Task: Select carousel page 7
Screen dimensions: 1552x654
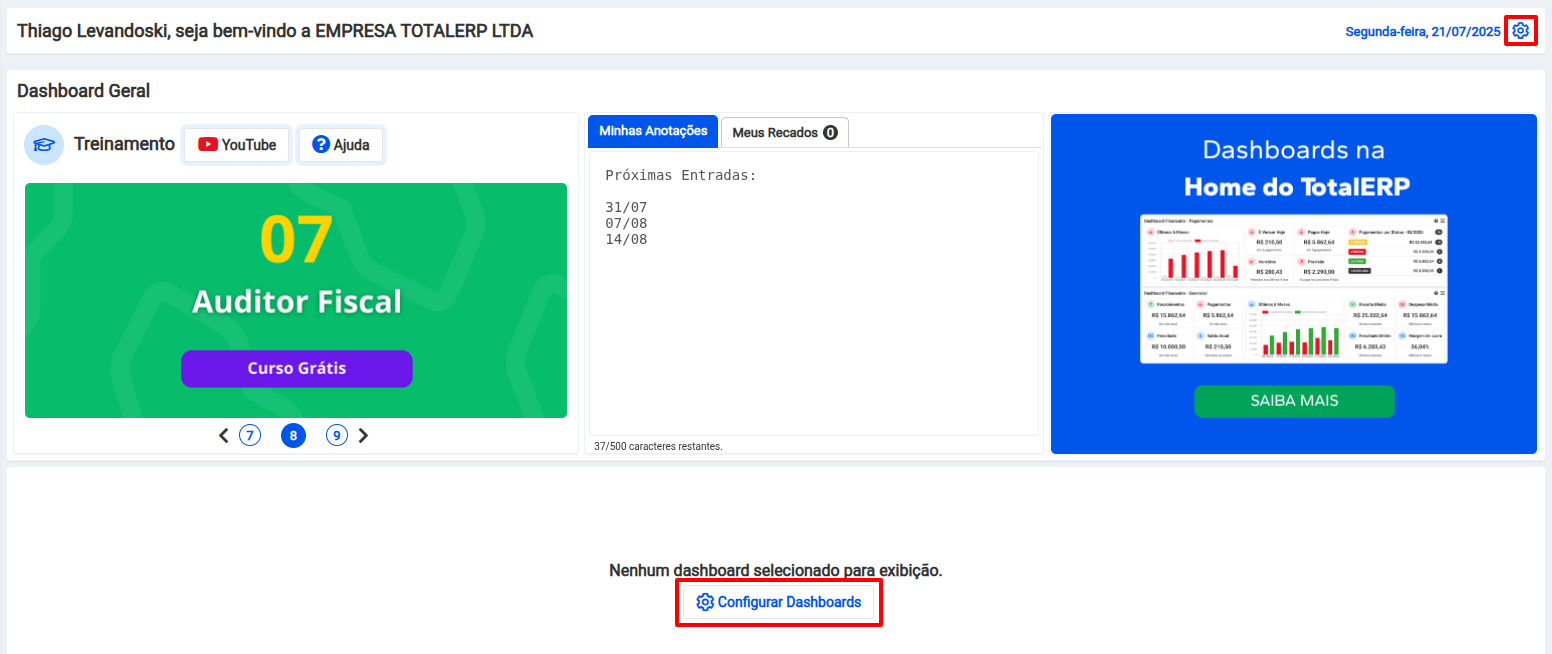Action: [x=250, y=435]
